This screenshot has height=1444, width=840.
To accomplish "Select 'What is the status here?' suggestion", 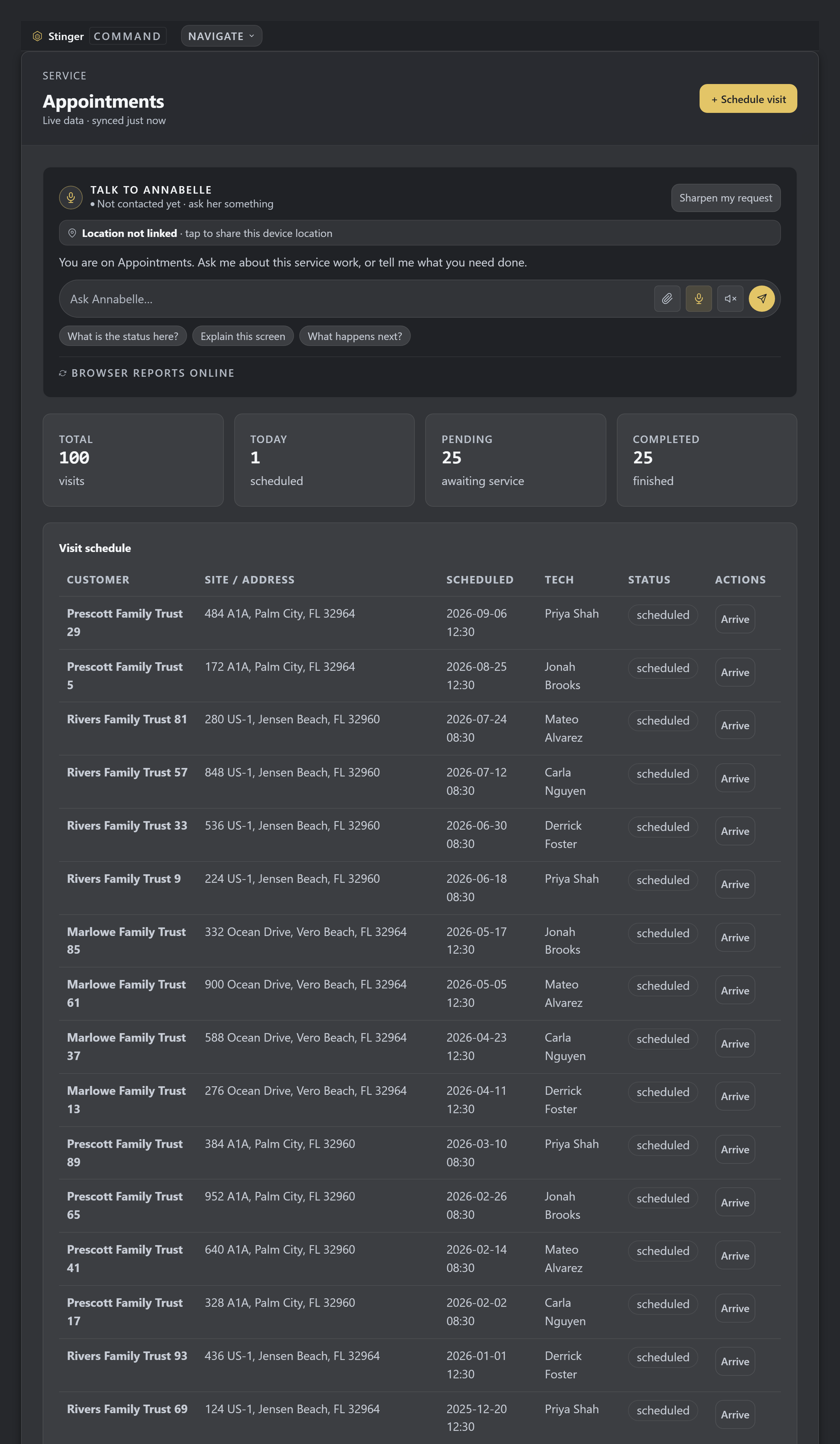I will pyautogui.click(x=123, y=336).
